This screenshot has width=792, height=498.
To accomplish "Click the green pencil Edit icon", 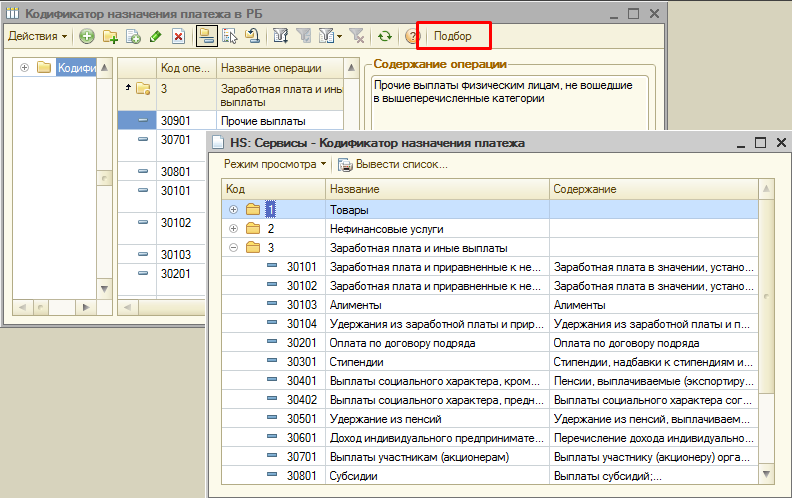I will pos(155,37).
